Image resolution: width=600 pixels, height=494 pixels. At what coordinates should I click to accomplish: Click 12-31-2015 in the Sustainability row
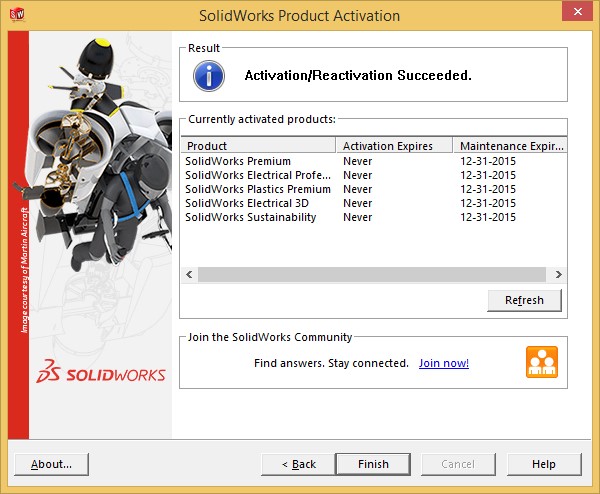[488, 217]
